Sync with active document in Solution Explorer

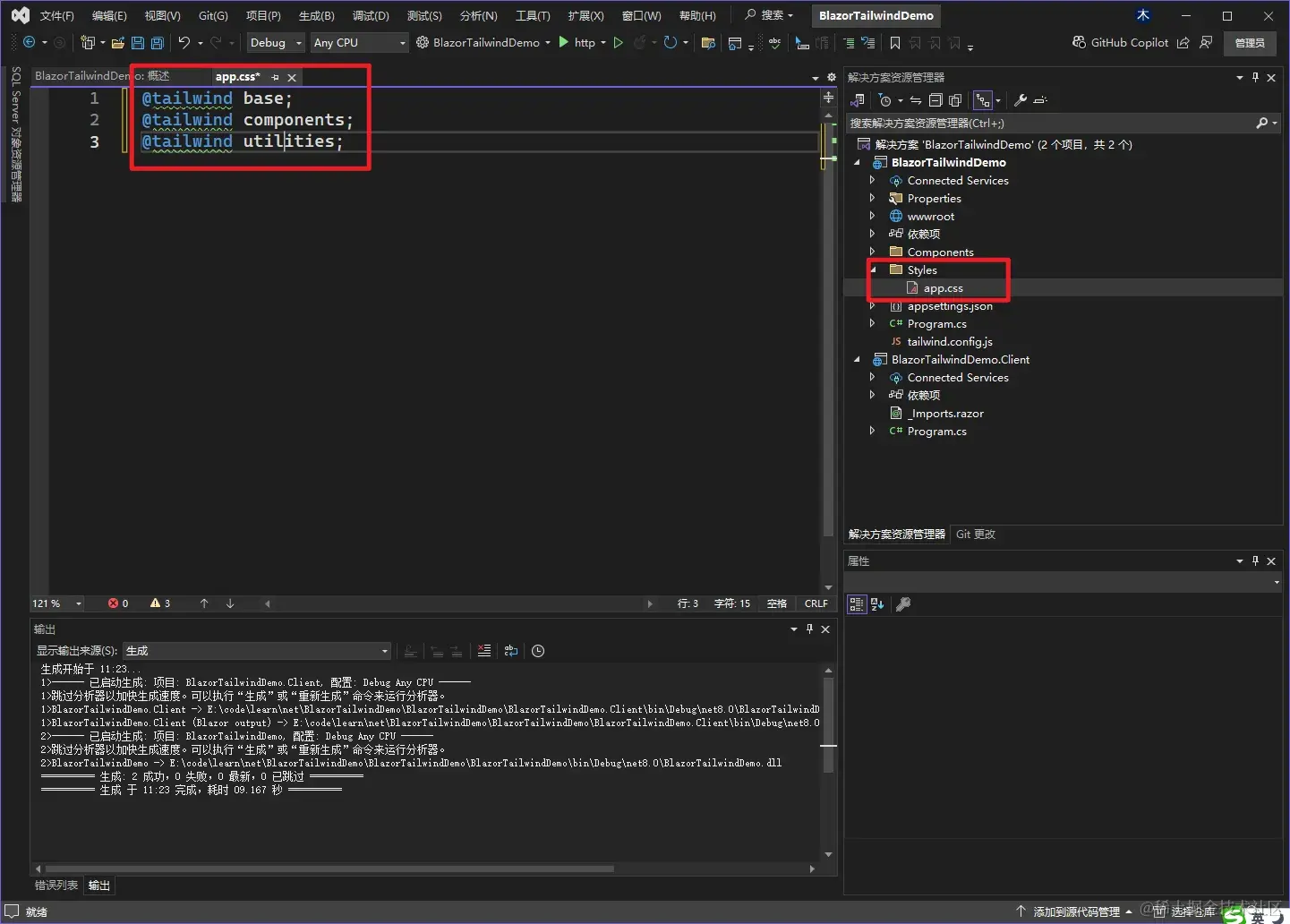pos(915,100)
